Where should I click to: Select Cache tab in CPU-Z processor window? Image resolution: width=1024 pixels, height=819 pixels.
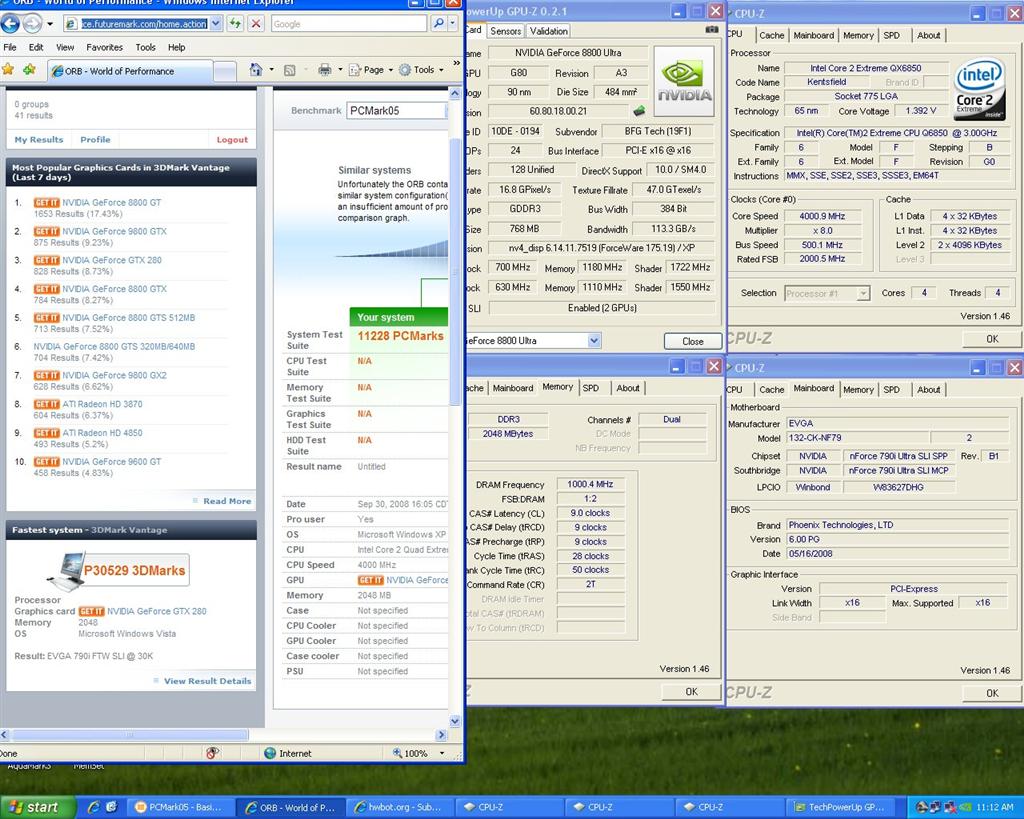coord(771,35)
